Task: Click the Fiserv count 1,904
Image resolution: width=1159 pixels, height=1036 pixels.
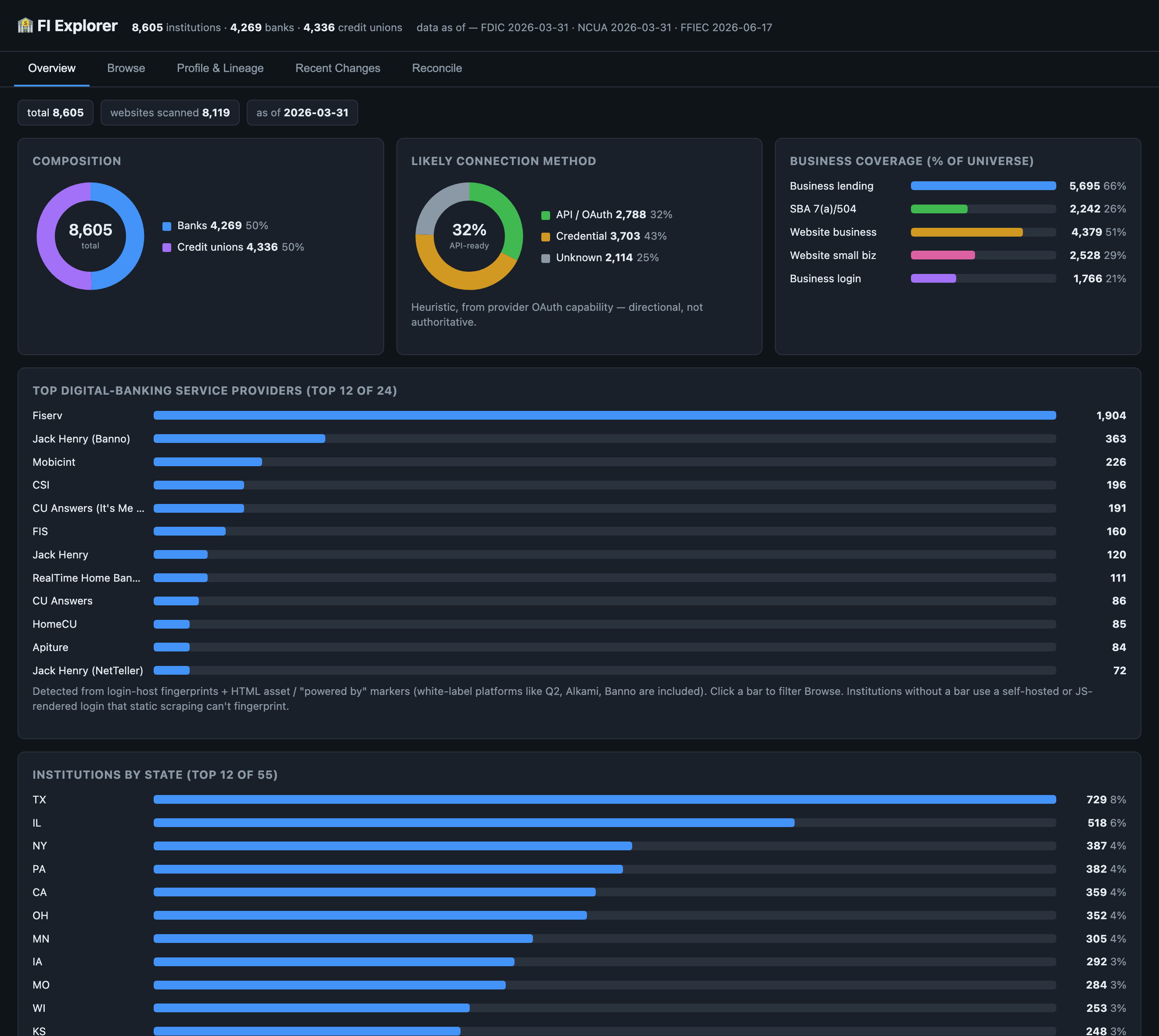Action: (1111, 416)
